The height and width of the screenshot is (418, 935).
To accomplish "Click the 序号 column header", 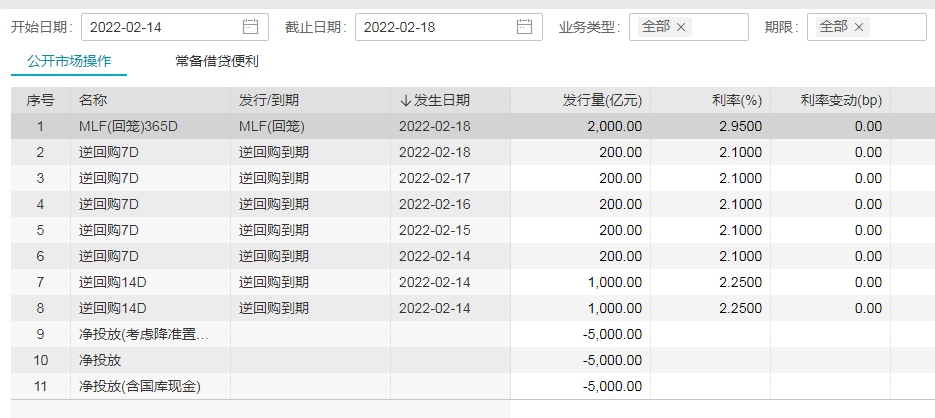I will pyautogui.click(x=40, y=100).
